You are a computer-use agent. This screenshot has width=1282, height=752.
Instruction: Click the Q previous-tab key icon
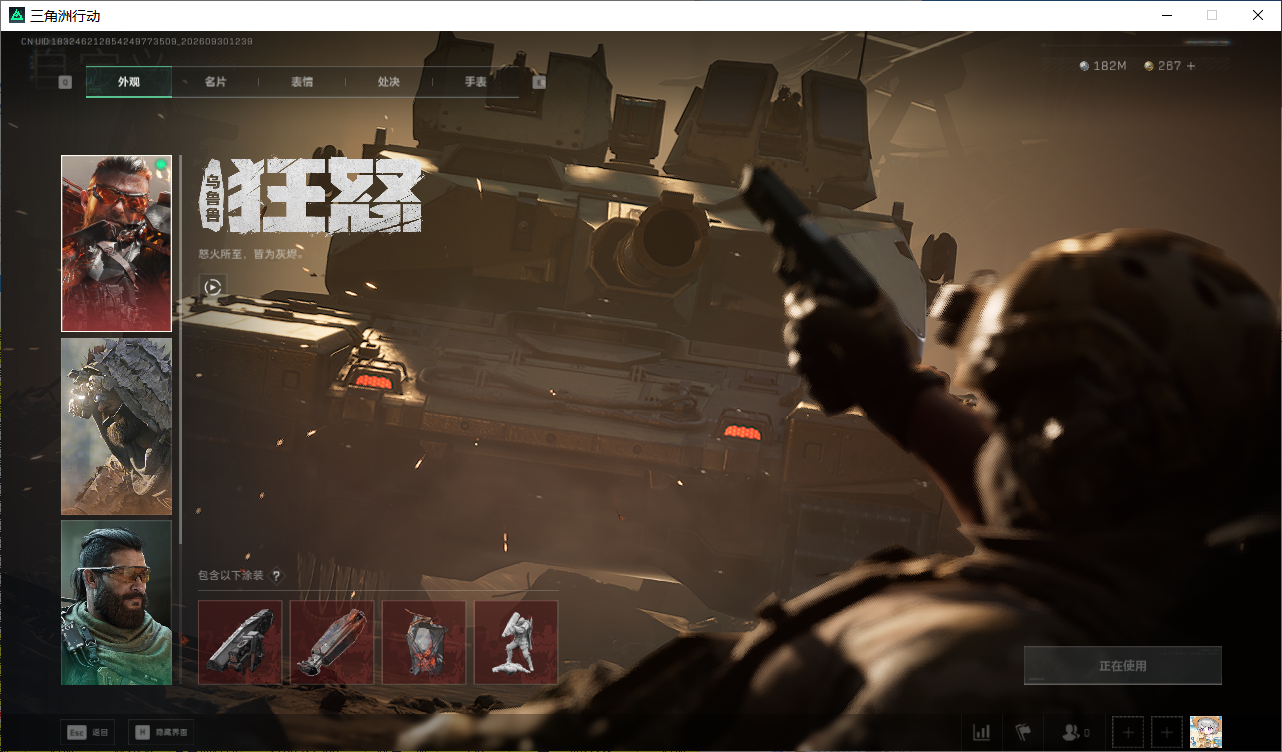click(65, 82)
